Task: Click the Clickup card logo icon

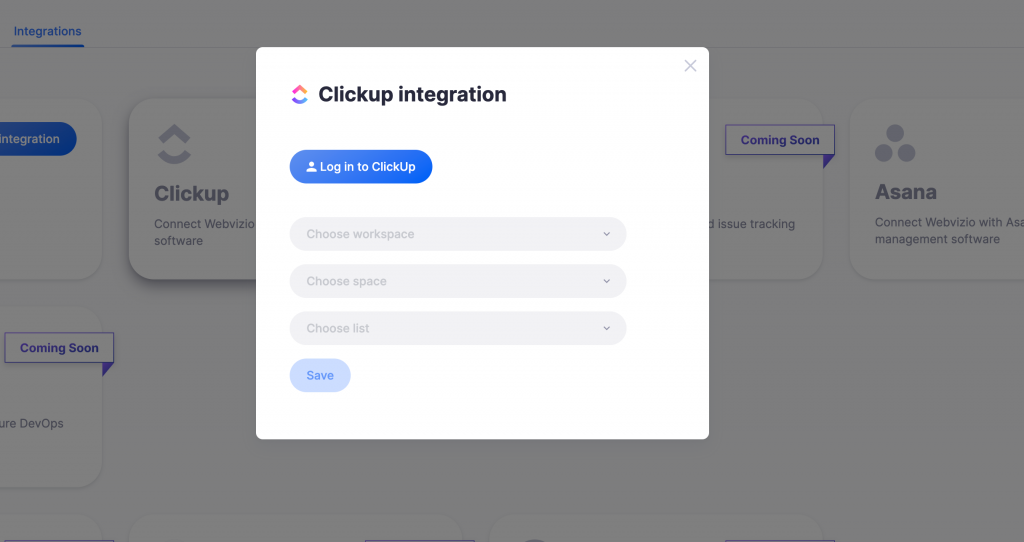Action: click(x=174, y=144)
